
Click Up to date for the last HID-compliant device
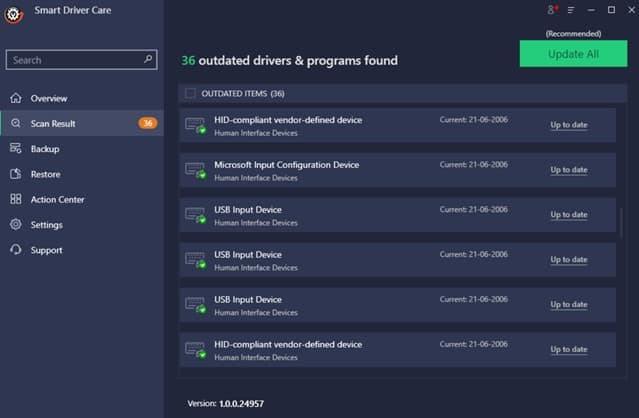coord(569,350)
